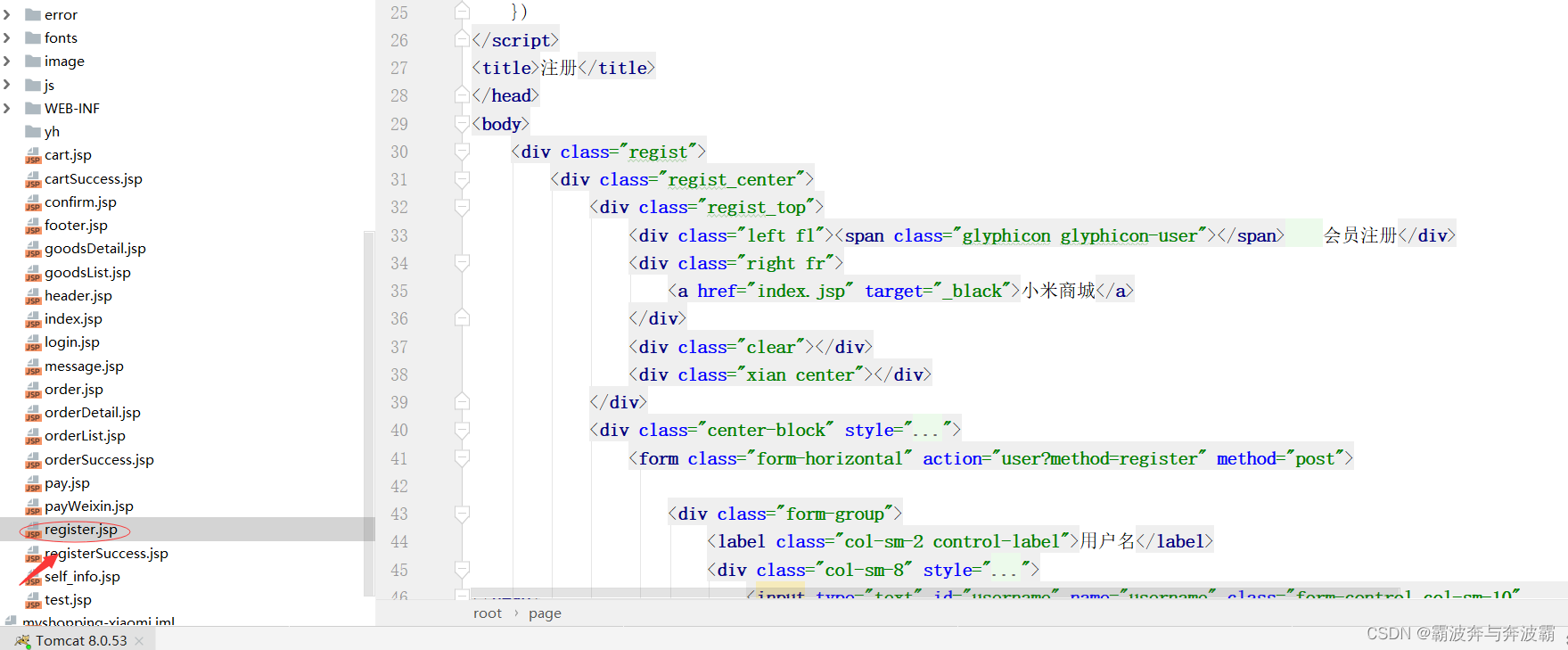Image resolution: width=1568 pixels, height=650 pixels.
Task: Select self_info.jsp in the project tree
Action: coord(82,577)
